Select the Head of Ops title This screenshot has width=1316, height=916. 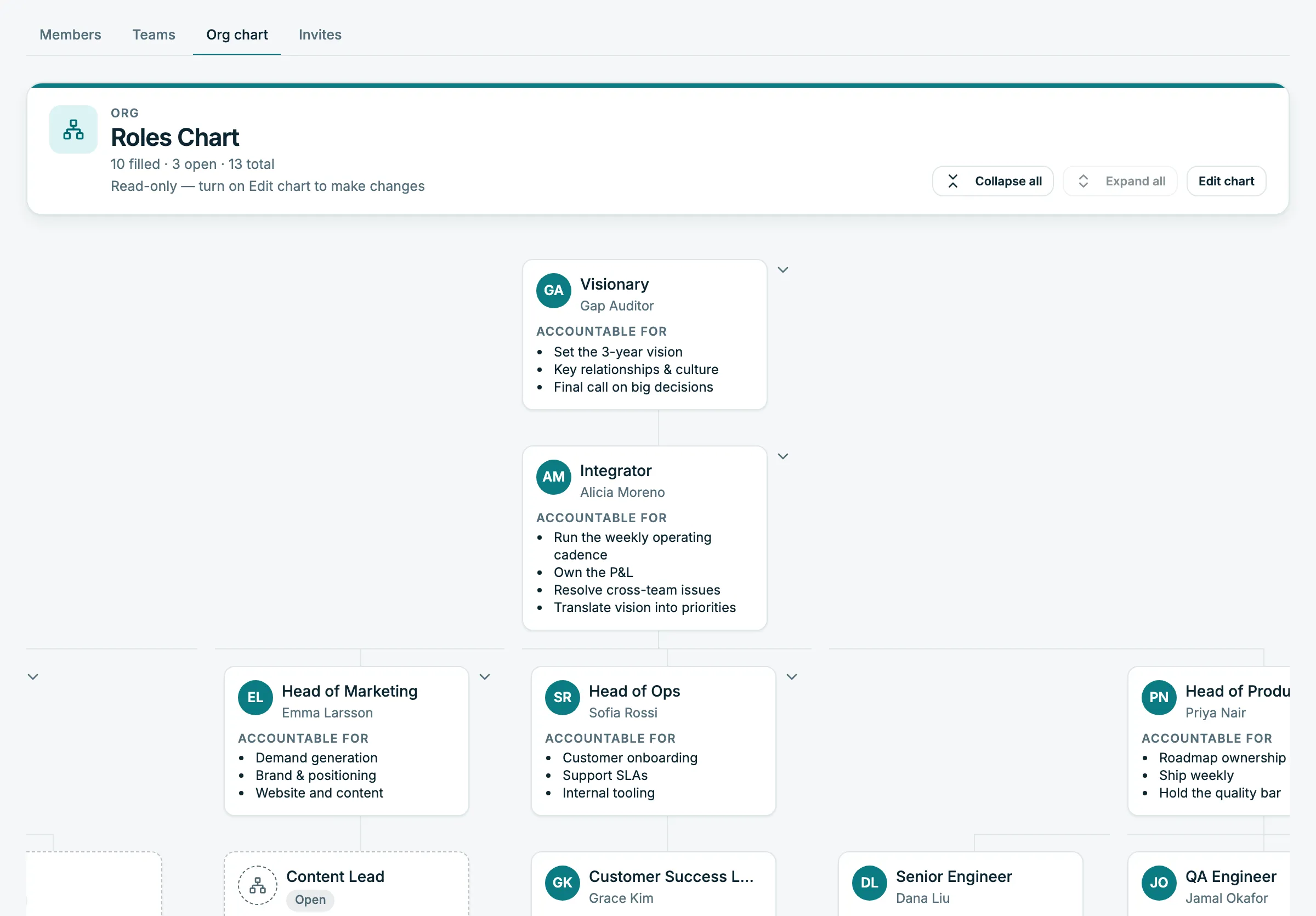(634, 691)
